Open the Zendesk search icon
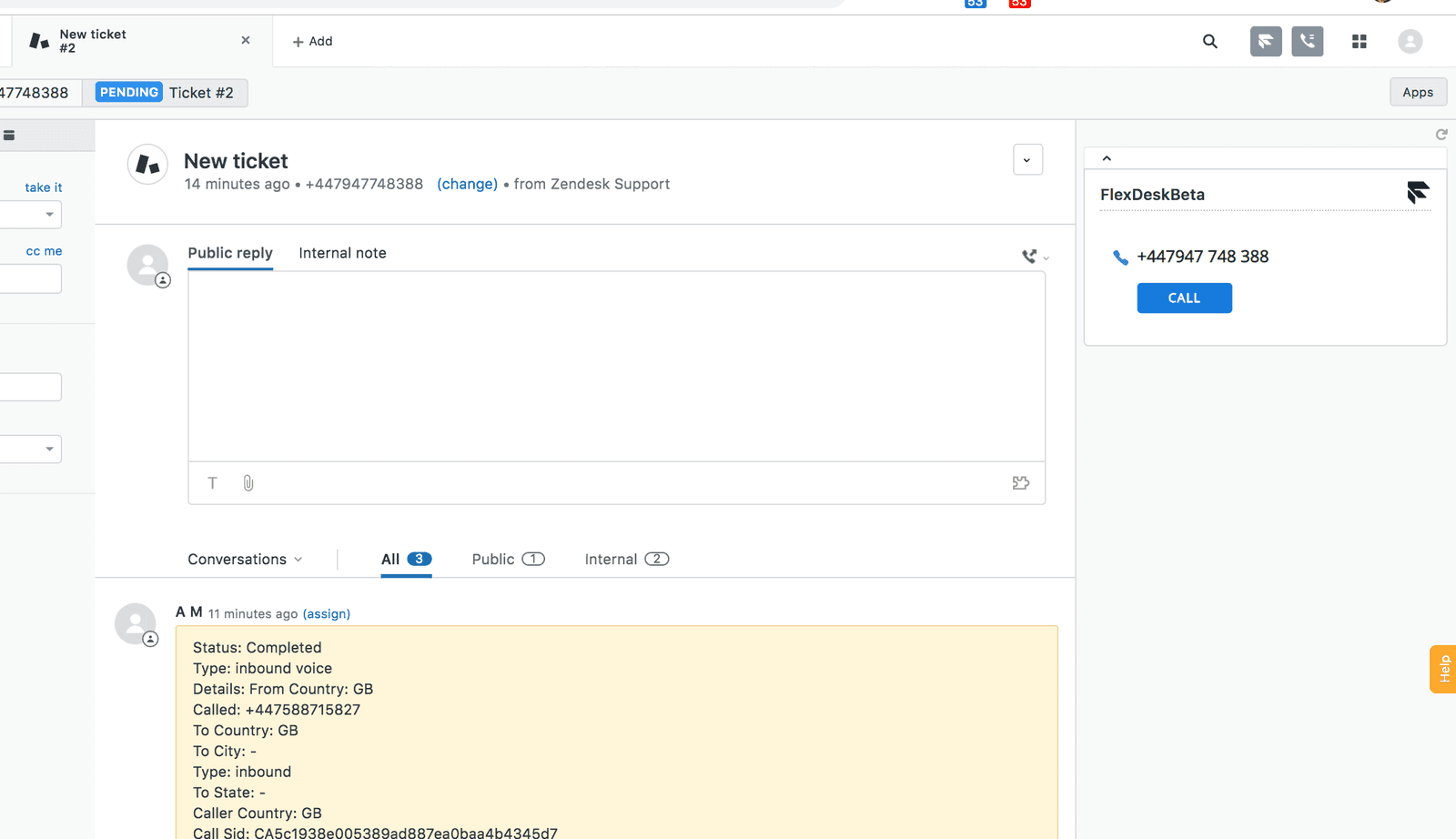Screen dimensions: 1456x839 [x=1209, y=41]
